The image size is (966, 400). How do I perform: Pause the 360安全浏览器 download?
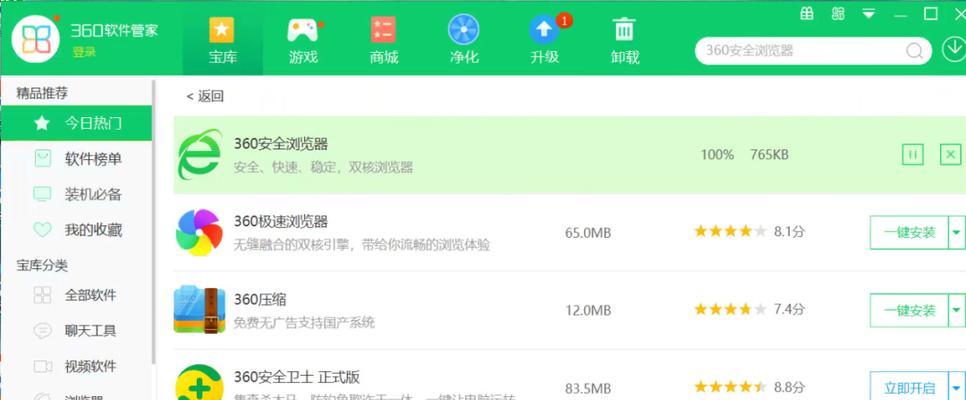coord(912,154)
